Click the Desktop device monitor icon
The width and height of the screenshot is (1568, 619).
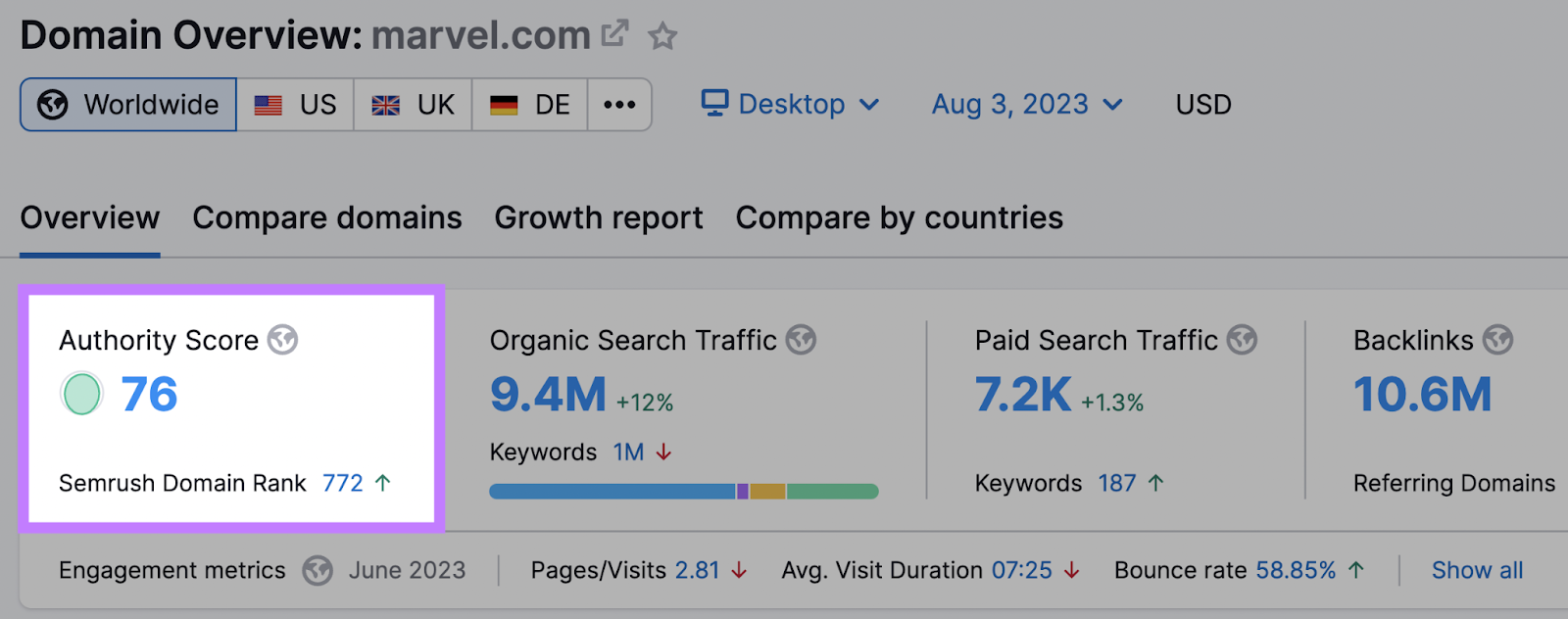point(714,103)
